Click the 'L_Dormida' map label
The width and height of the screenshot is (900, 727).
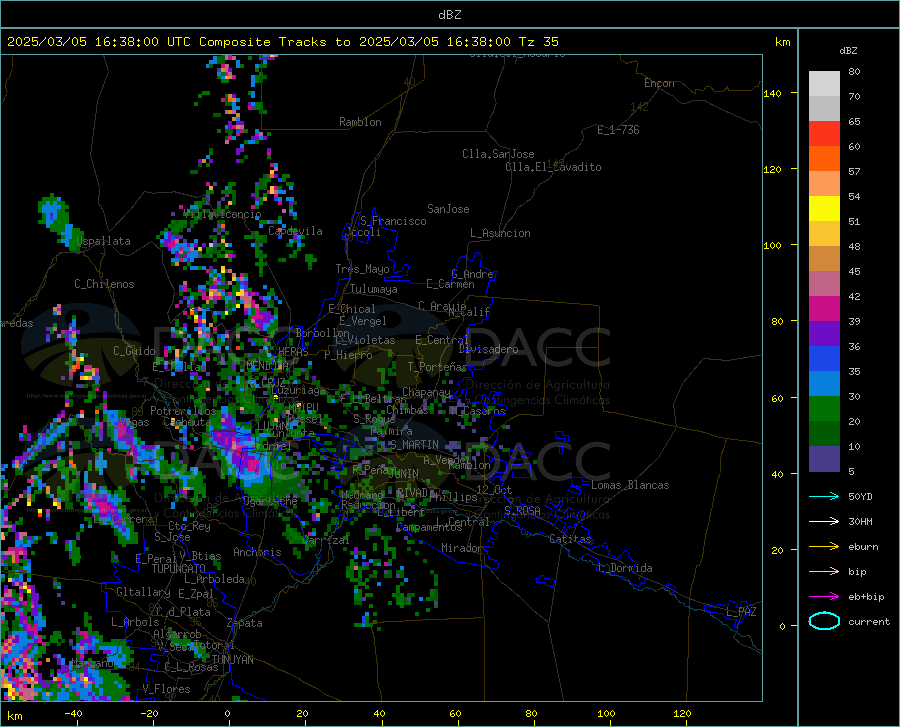(625, 568)
